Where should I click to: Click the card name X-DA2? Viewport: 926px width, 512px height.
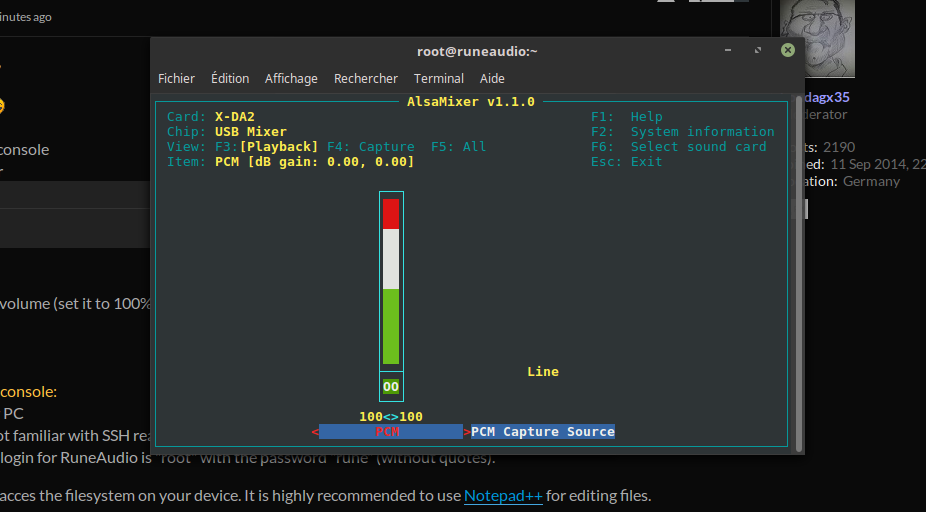[234, 116]
